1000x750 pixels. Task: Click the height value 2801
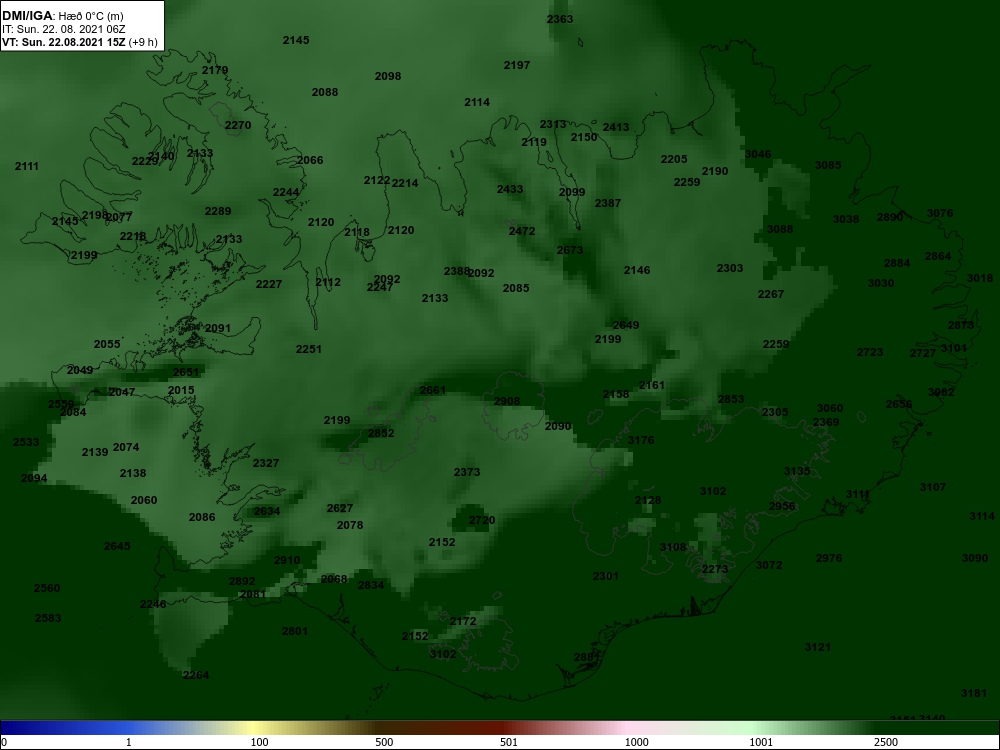click(x=295, y=631)
